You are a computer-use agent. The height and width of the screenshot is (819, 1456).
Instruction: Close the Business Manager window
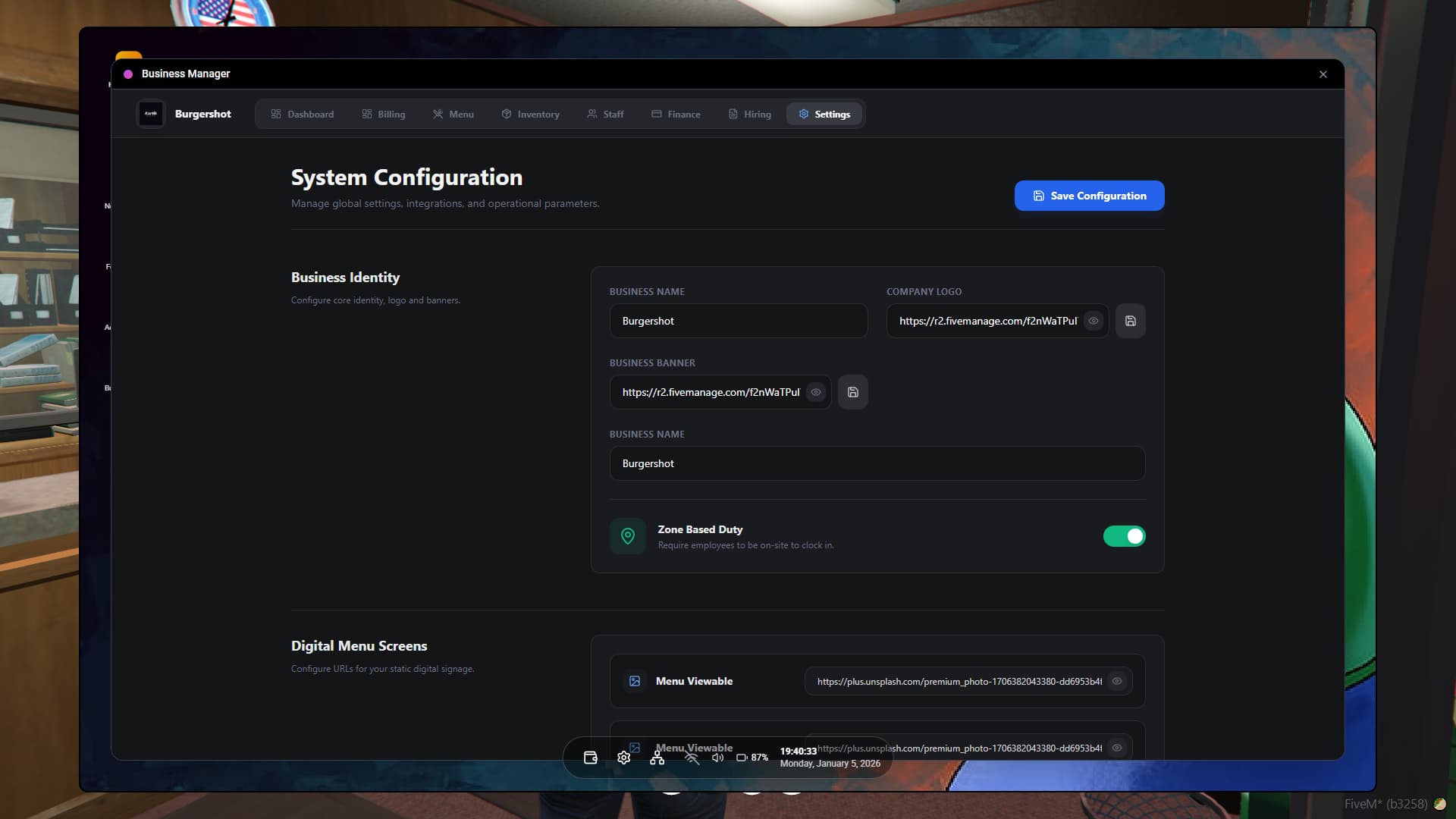tap(1323, 74)
